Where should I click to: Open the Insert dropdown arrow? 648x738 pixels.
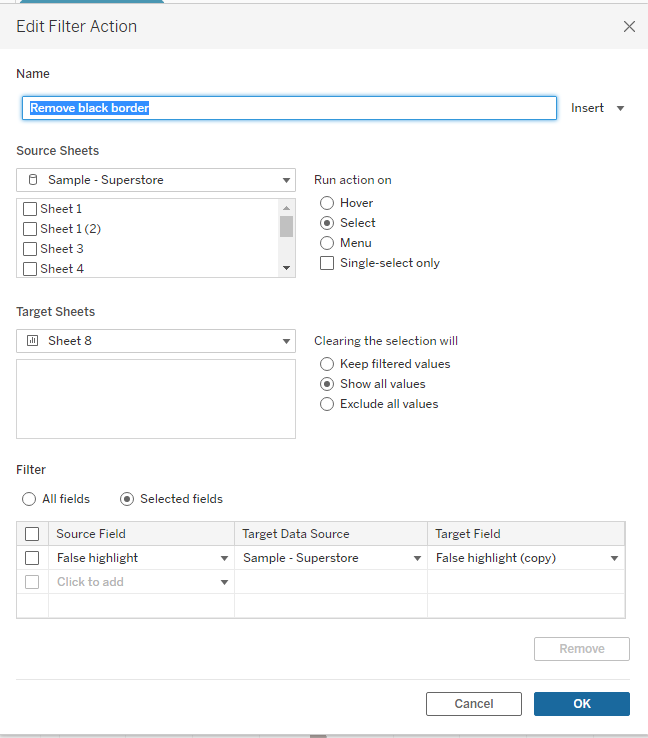pos(620,108)
